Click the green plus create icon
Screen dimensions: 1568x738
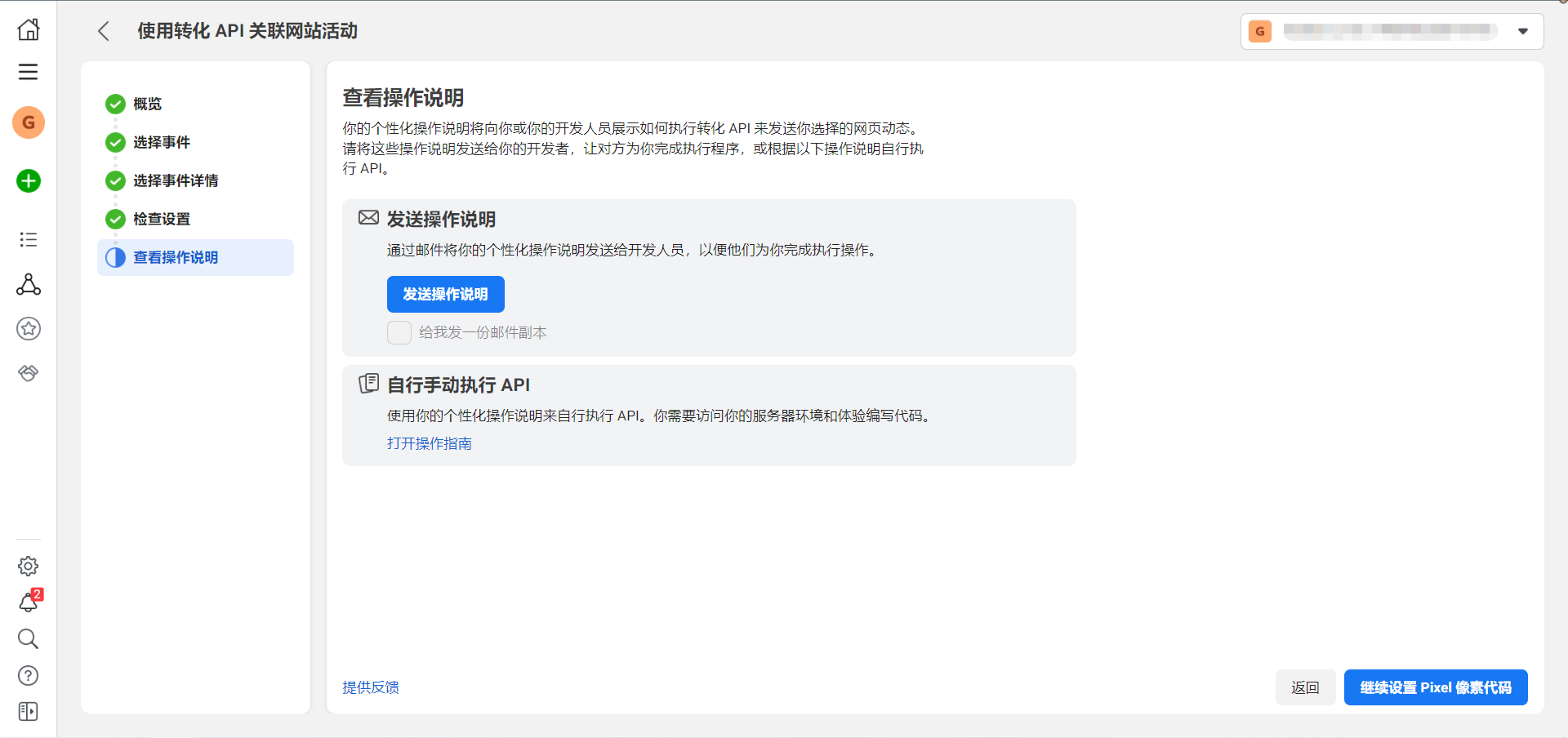29,180
